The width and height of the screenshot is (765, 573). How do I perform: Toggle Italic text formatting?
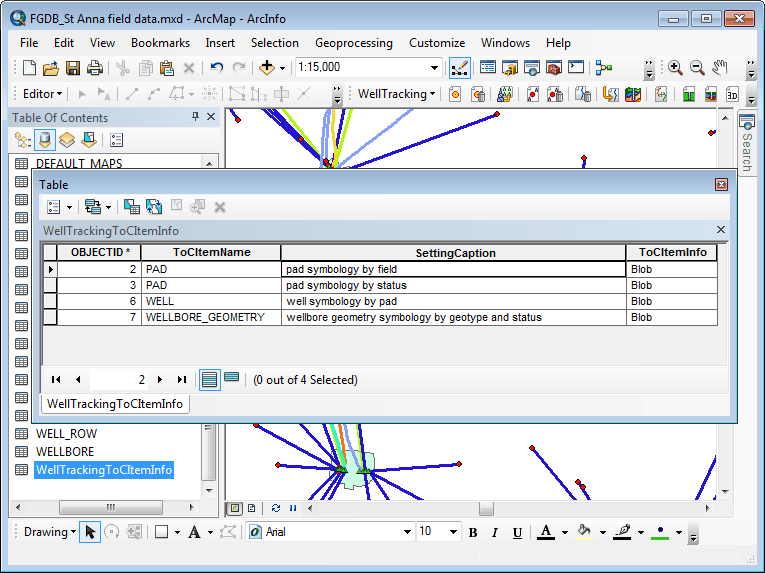point(495,532)
